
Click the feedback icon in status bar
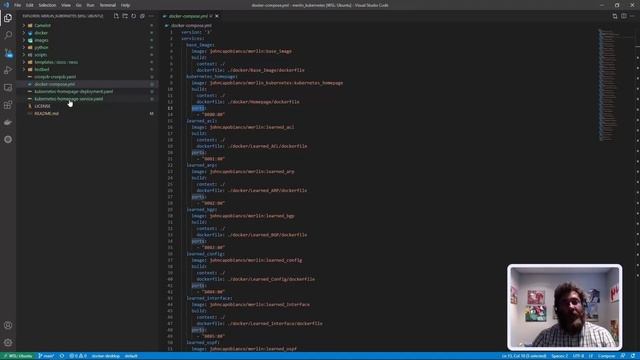(x=623, y=356)
